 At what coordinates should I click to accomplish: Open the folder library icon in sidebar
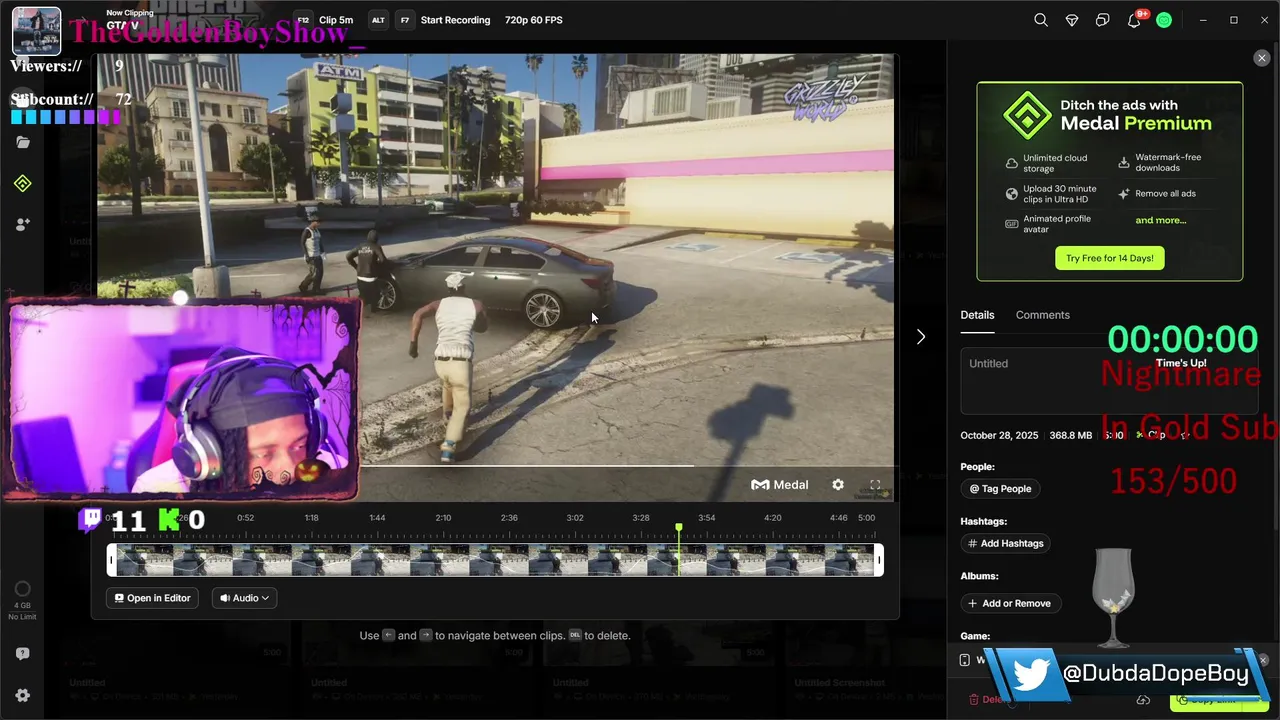(23, 142)
